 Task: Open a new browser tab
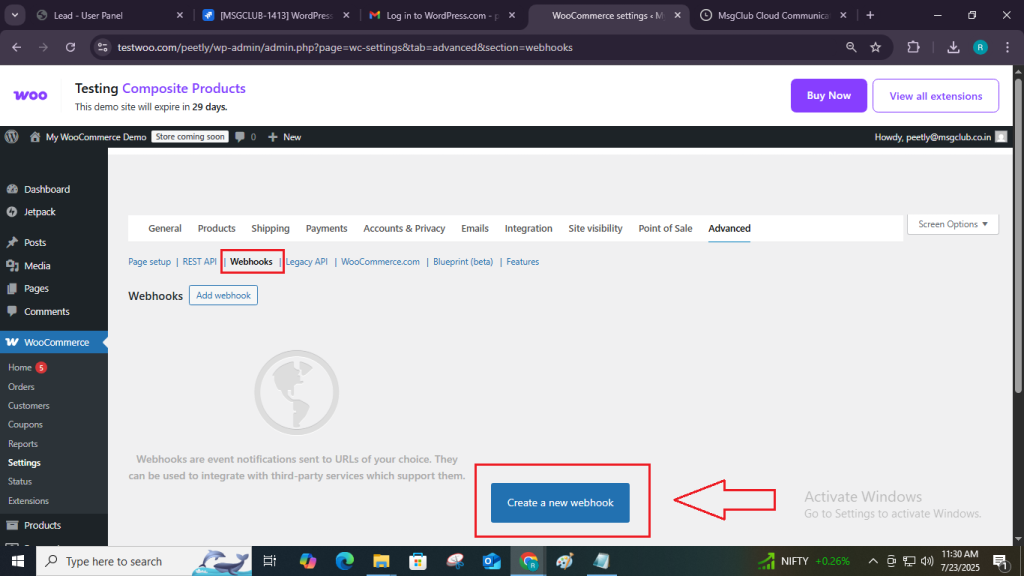(x=870, y=15)
